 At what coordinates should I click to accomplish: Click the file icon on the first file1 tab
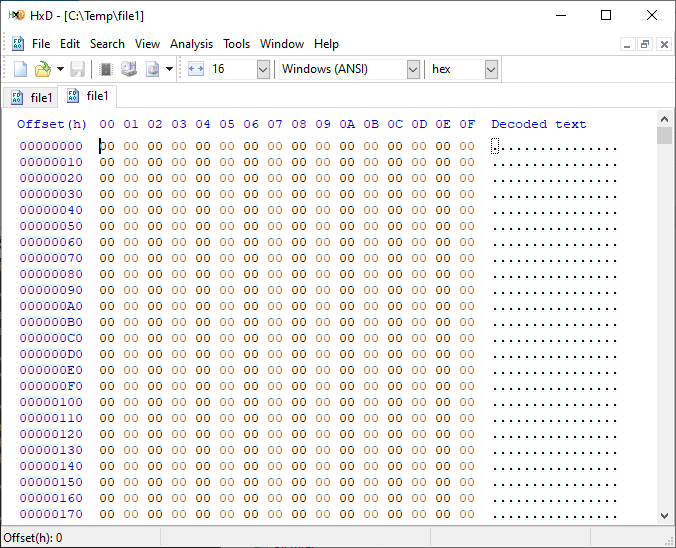click(17, 97)
